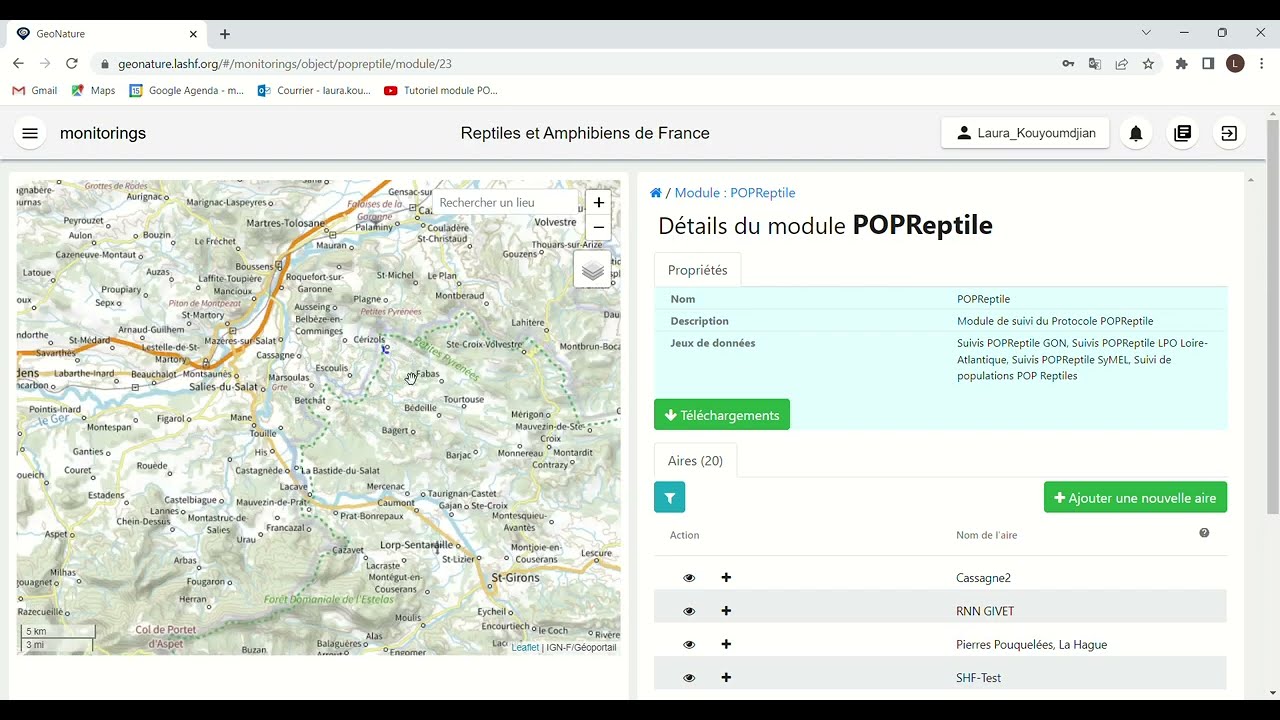The width and height of the screenshot is (1280, 720).
Task: Open Leaflet attribution link
Action: (x=525, y=648)
